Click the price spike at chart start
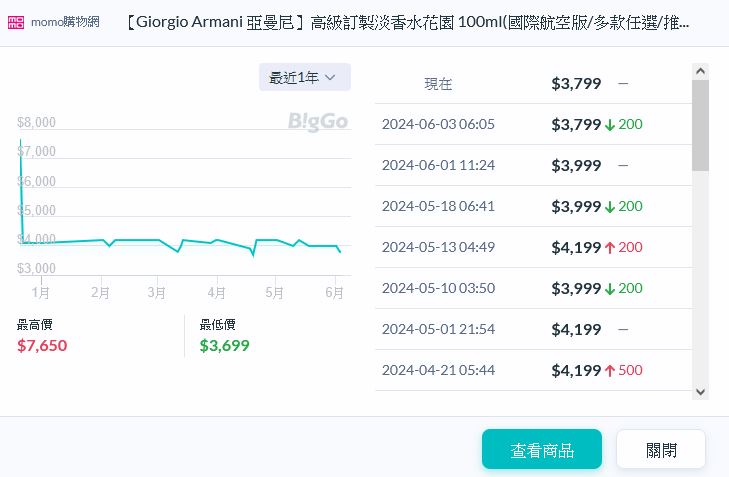This screenshot has height=477, width=729. pos(19,145)
